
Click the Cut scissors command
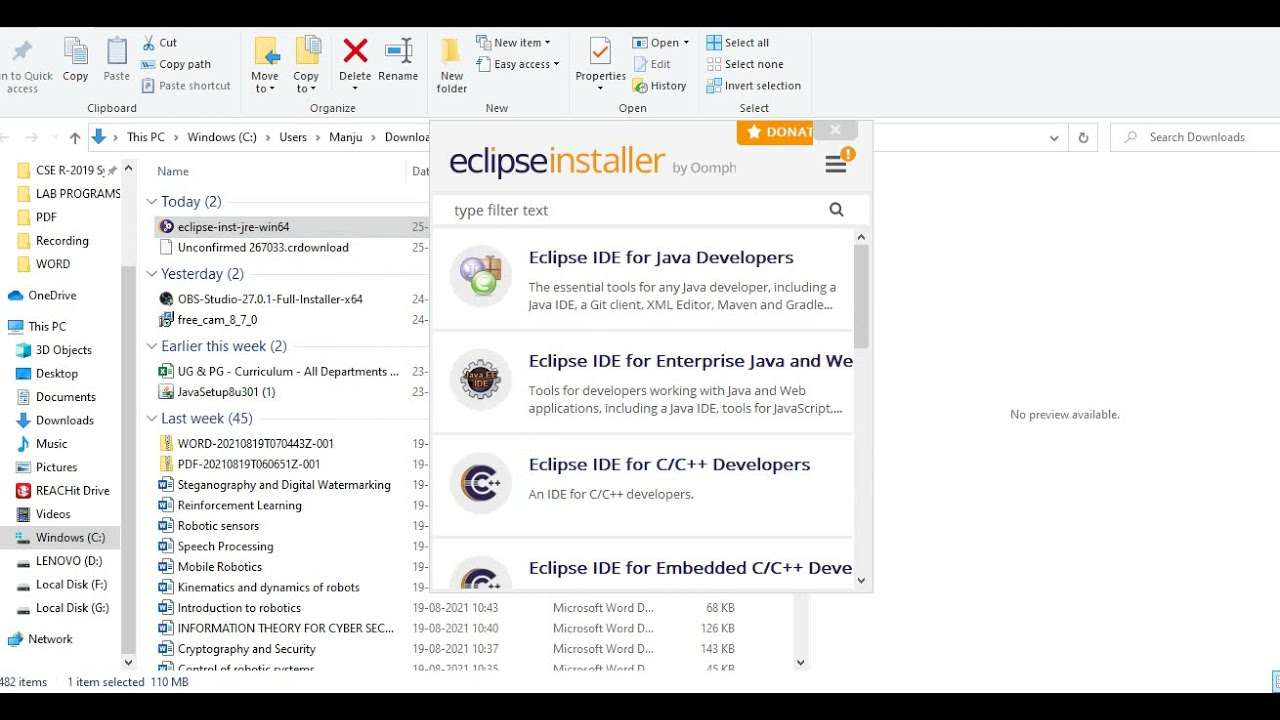click(160, 42)
